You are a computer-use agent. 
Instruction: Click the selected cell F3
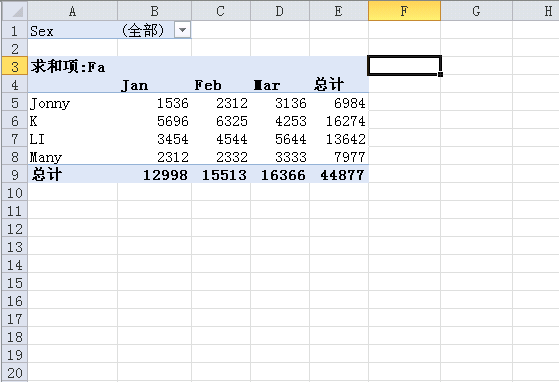[404, 66]
